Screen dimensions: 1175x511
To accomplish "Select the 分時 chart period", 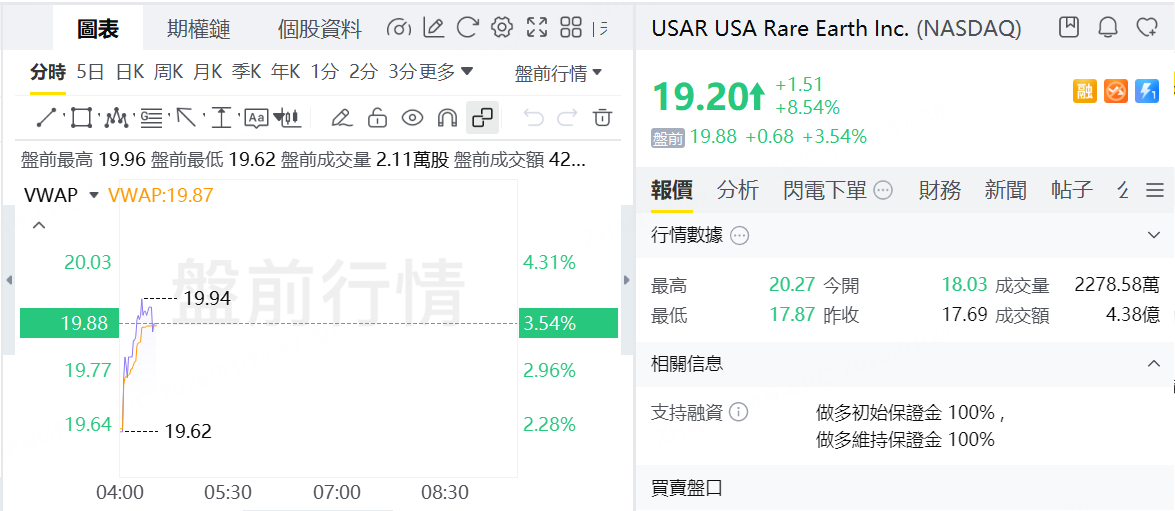I will coord(48,73).
